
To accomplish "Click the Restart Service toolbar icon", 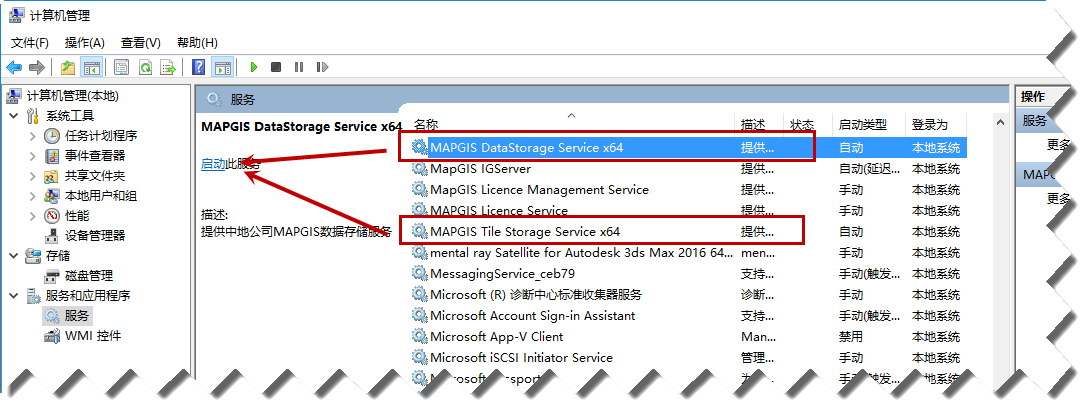I will pyautogui.click(x=321, y=67).
